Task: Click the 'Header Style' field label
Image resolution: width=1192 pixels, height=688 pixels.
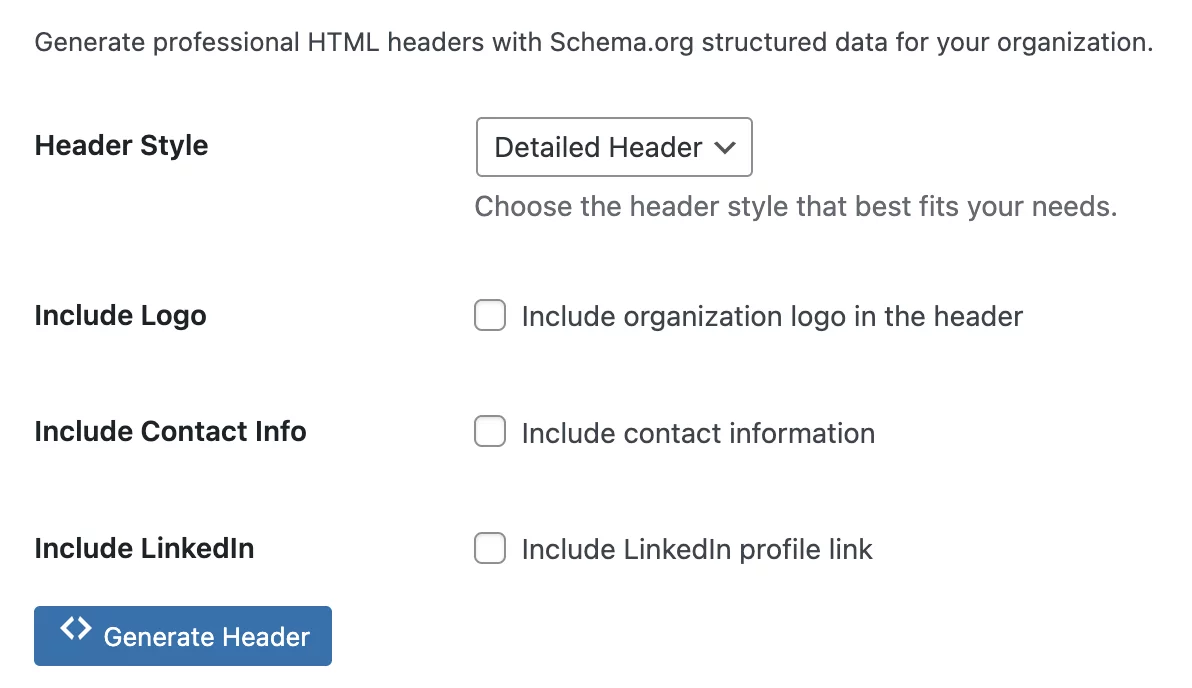Action: click(121, 146)
